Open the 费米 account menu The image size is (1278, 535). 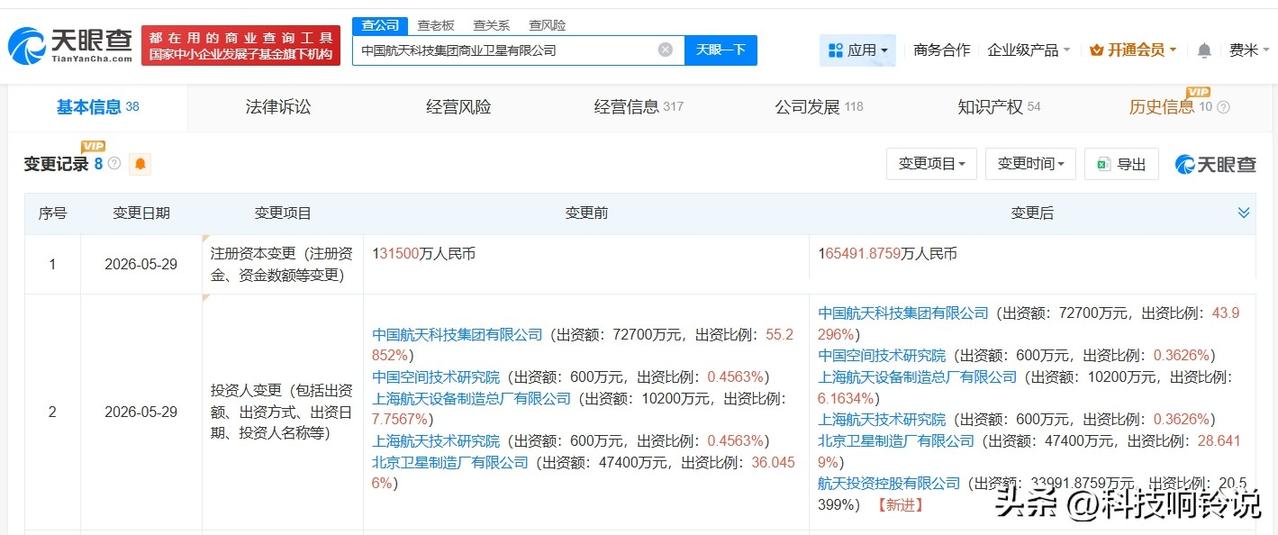click(x=1249, y=50)
